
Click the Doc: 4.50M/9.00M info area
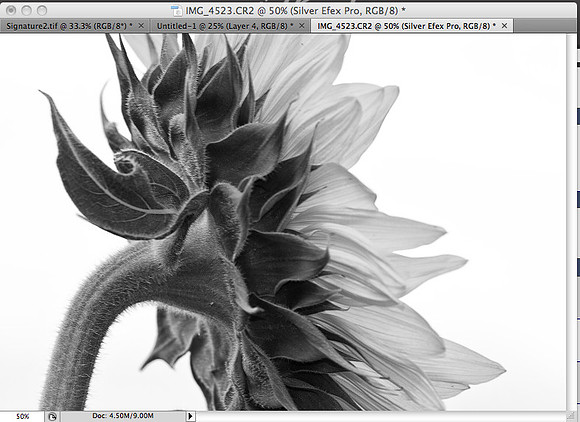tap(123, 416)
